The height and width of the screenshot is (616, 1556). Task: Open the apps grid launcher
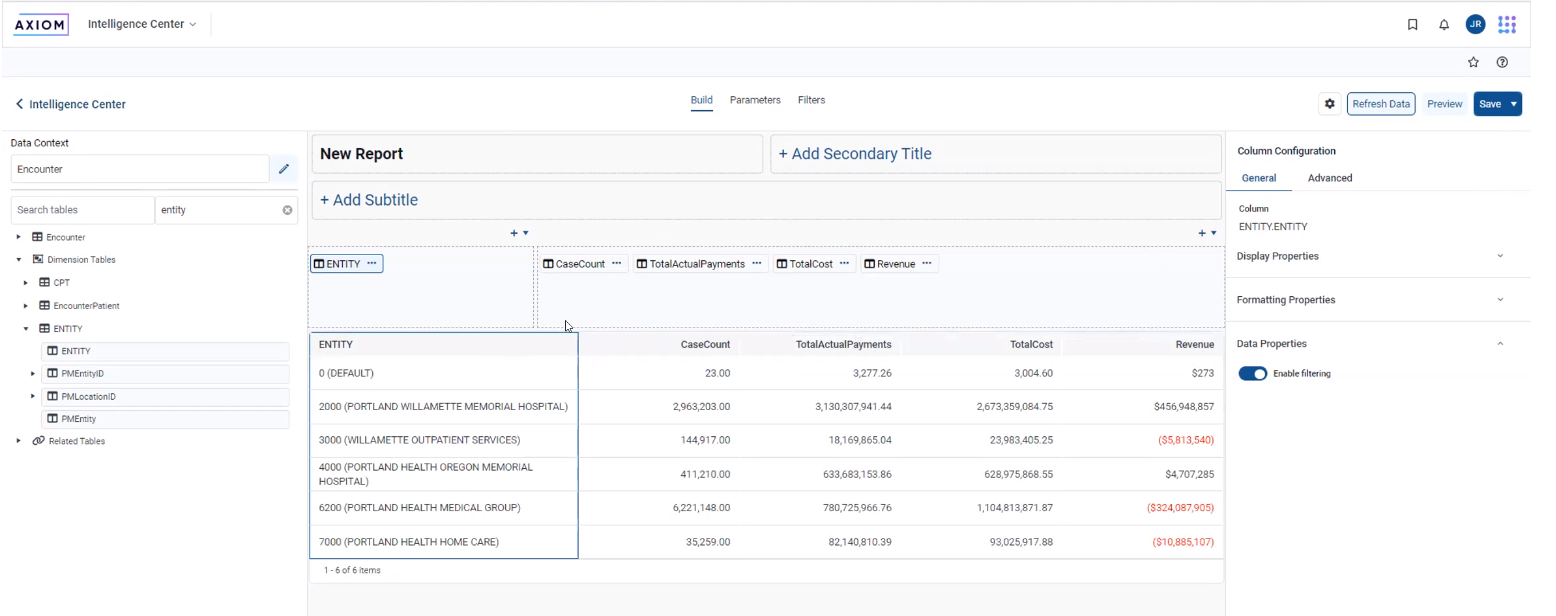[x=1507, y=24]
